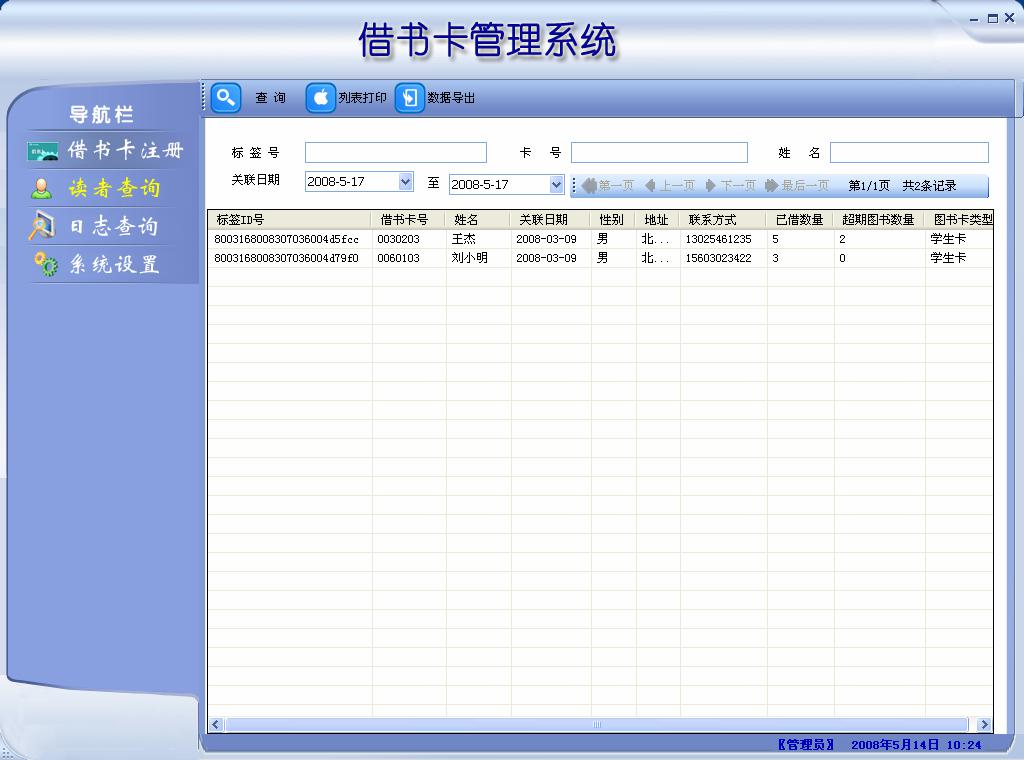This screenshot has height=760, width=1024.
Task: Click card number 0060103
Action: coord(398,259)
